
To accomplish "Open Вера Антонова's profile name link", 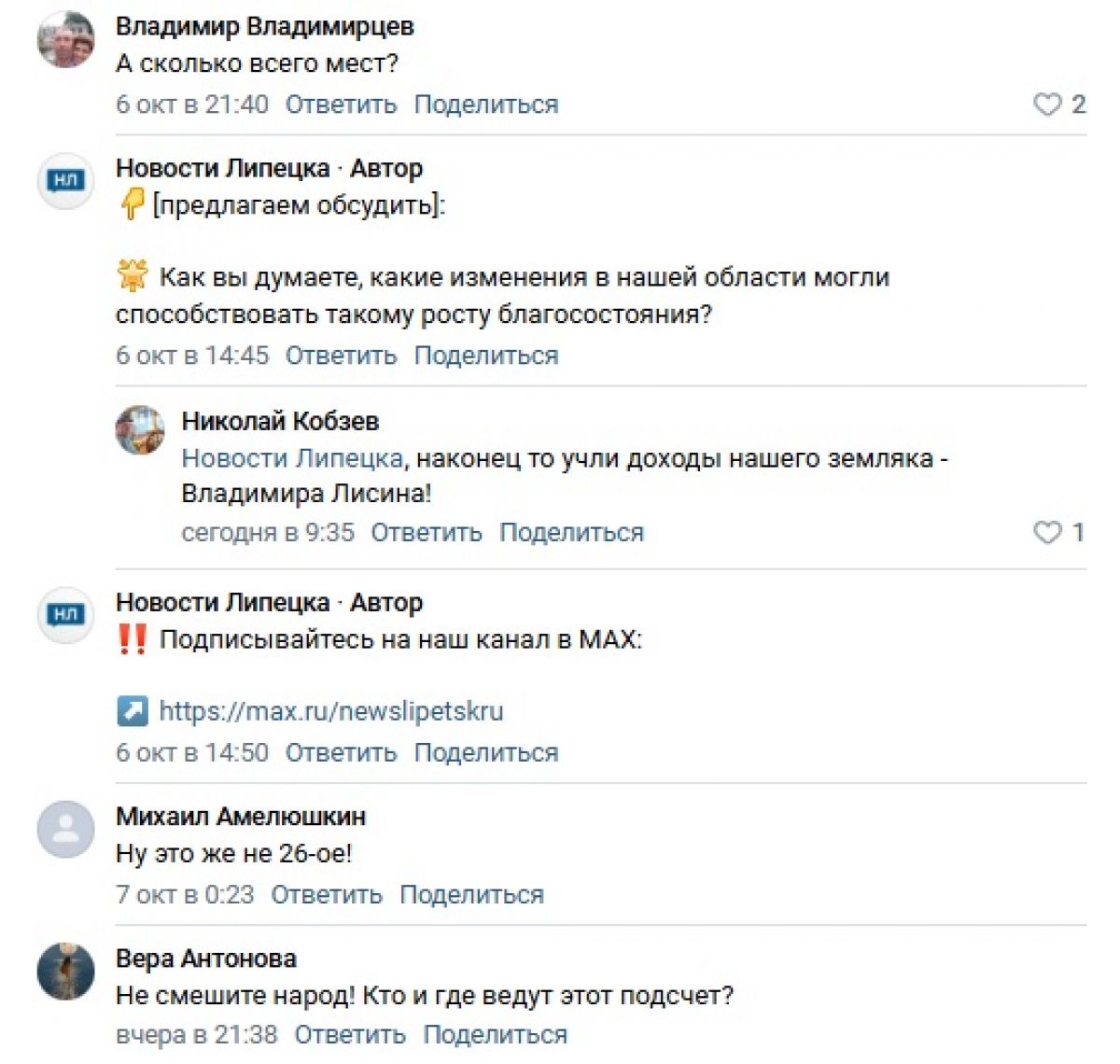I will click(206, 959).
